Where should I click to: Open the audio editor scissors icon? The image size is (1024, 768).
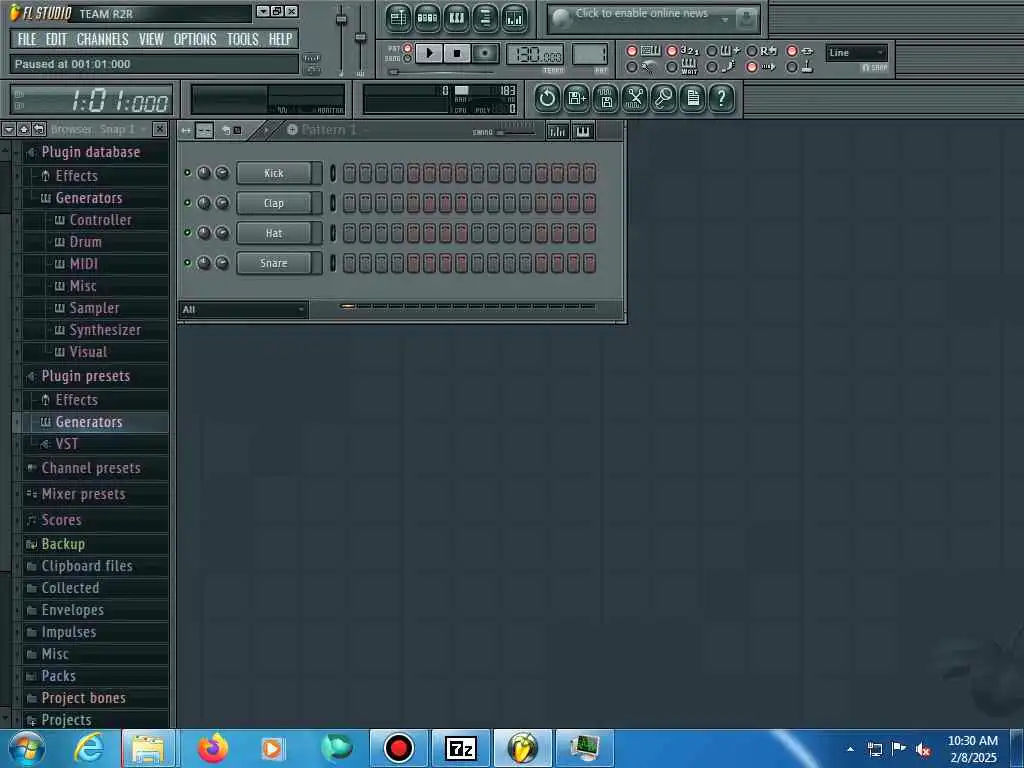point(635,99)
